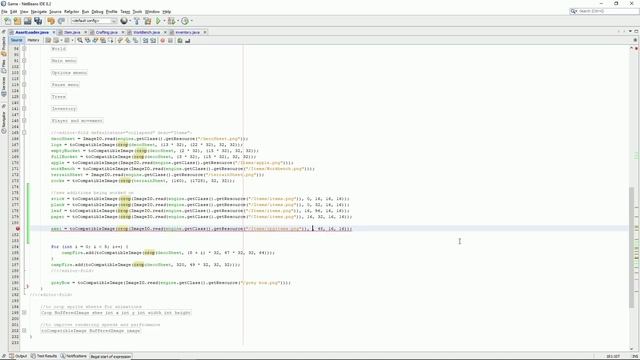Click the New File toolbar icon
The image size is (640, 360).
coord(7,21)
